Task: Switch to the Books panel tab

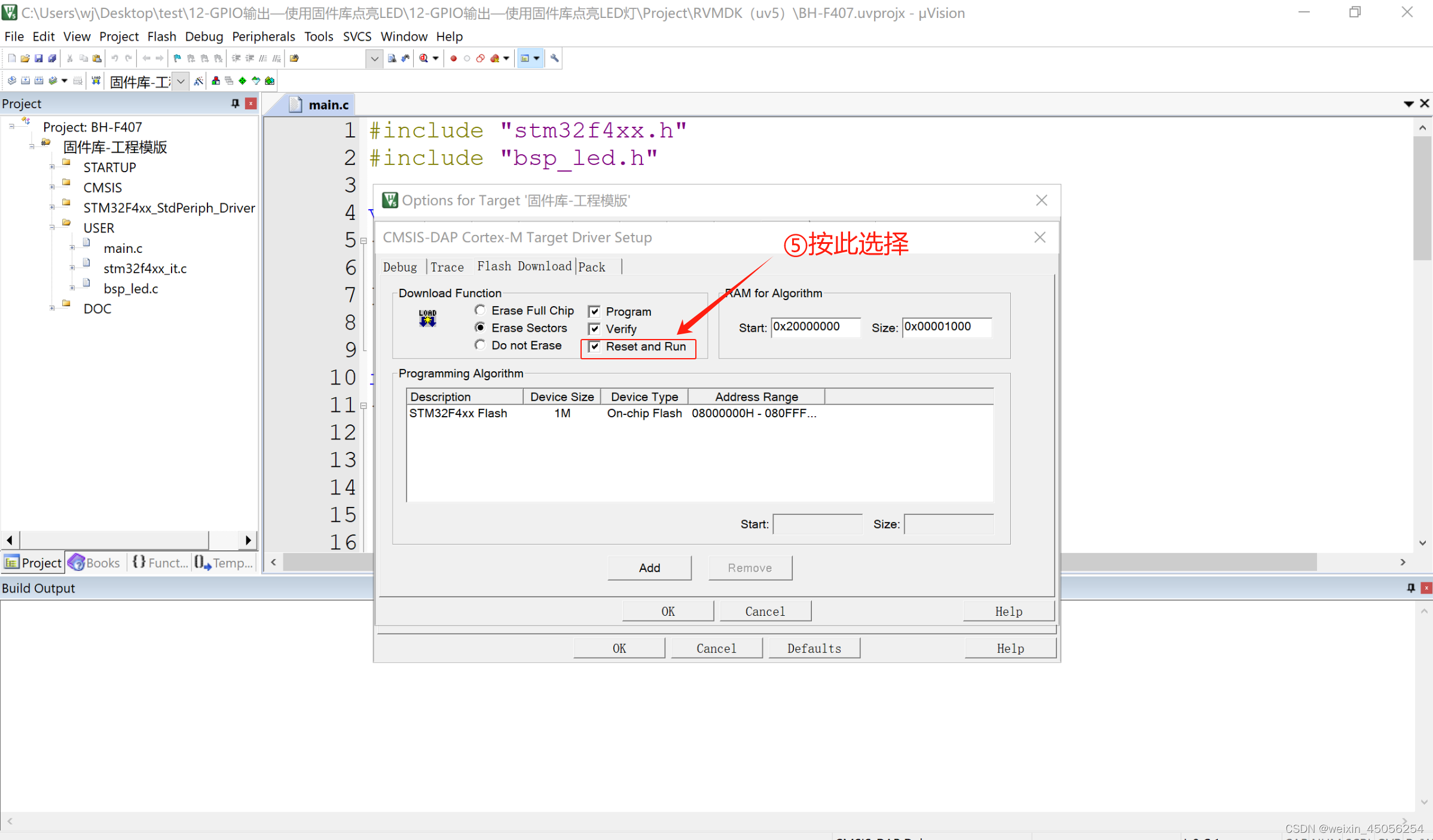Action: click(x=95, y=563)
